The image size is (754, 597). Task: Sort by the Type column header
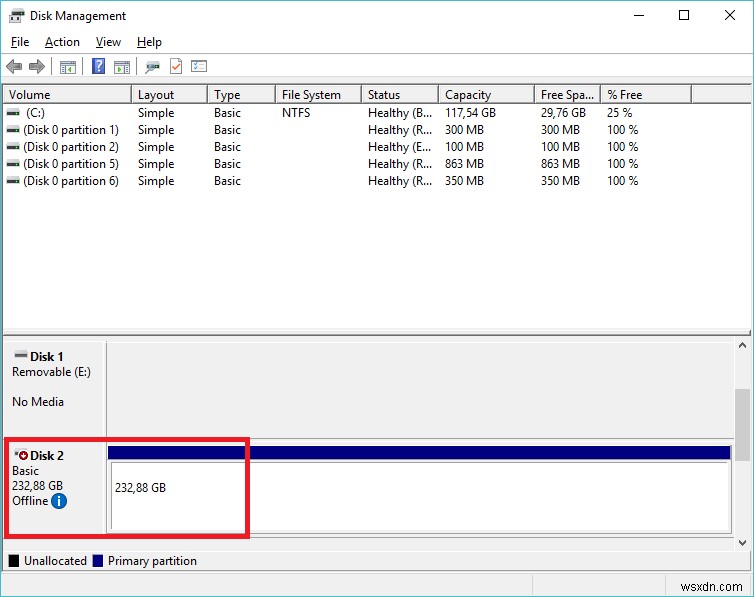(241, 95)
